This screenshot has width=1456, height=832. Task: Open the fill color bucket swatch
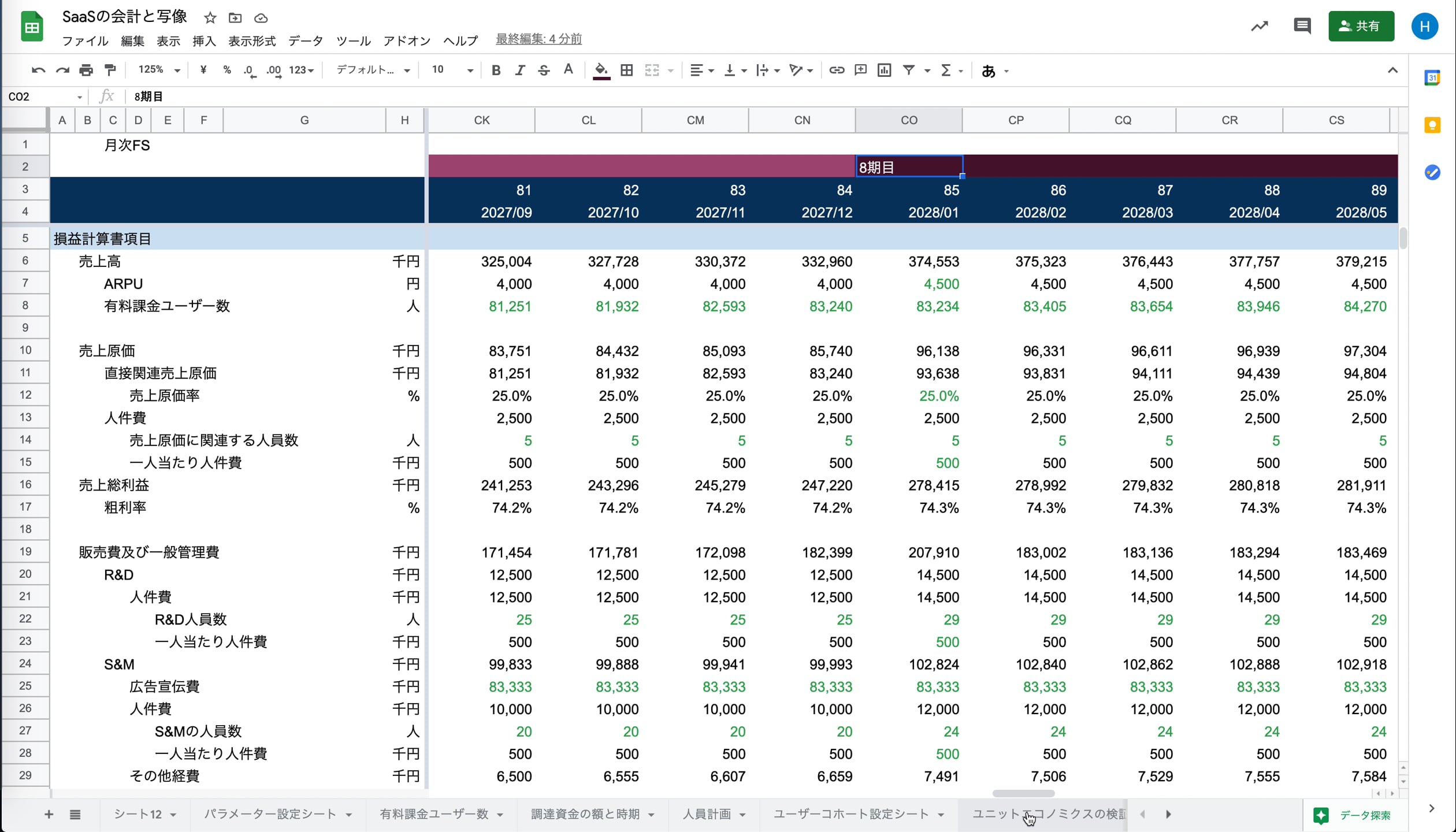pyautogui.click(x=601, y=70)
